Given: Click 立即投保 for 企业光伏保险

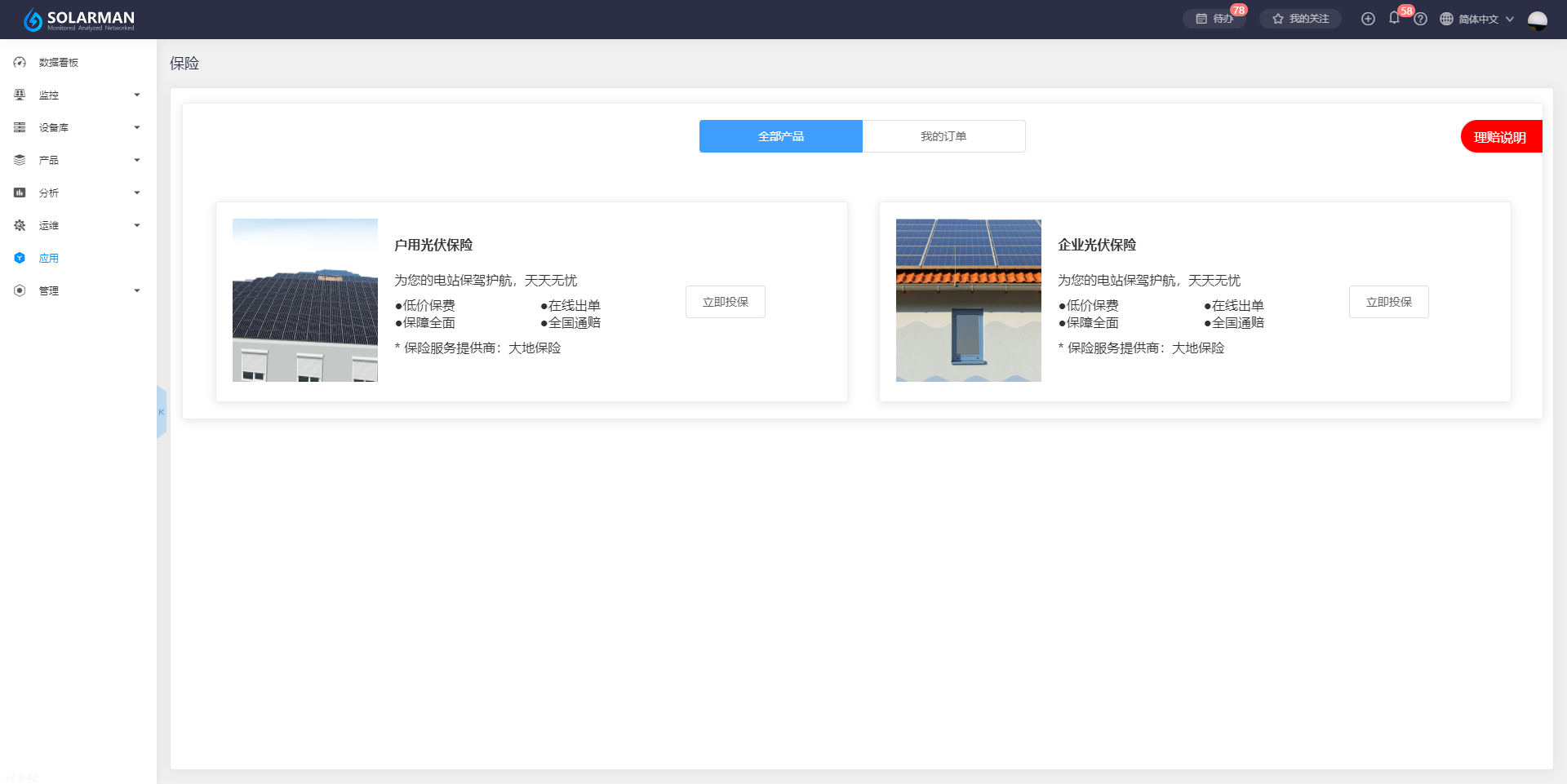Looking at the screenshot, I should pos(1388,302).
